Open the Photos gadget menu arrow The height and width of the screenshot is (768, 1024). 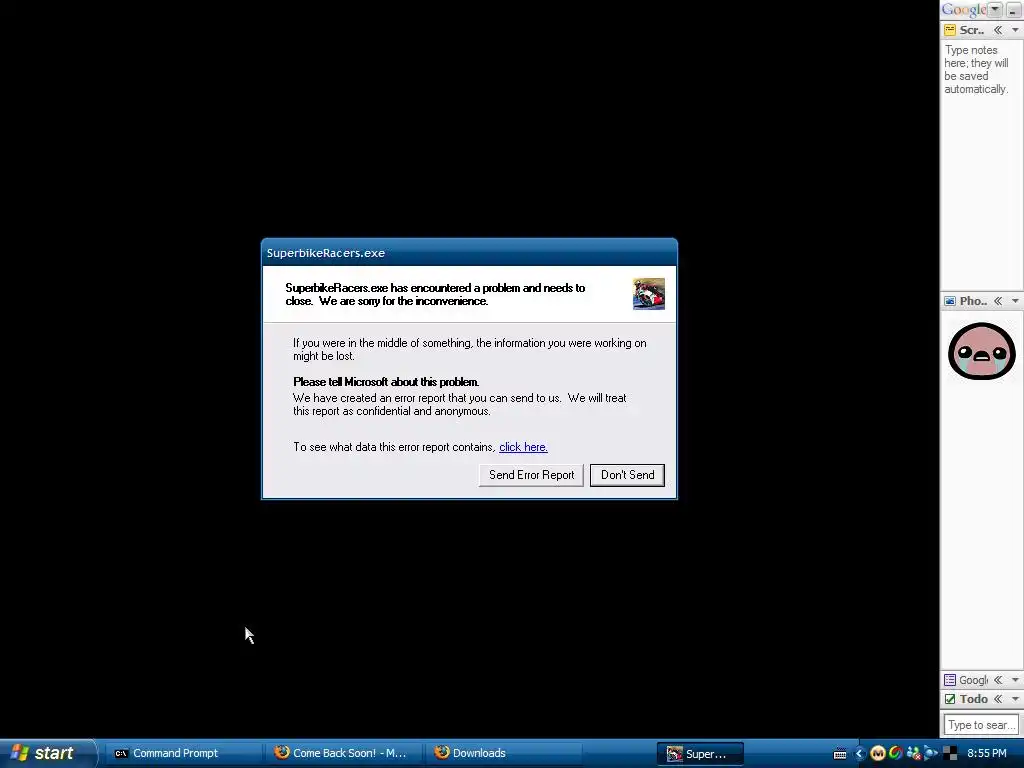pos(1015,301)
